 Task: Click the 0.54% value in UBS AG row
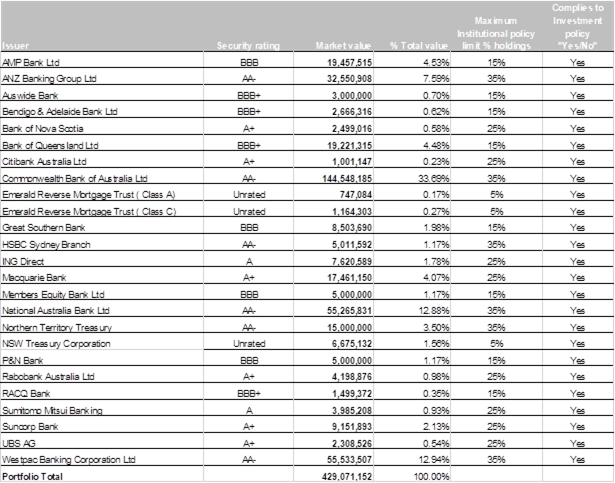[436, 444]
